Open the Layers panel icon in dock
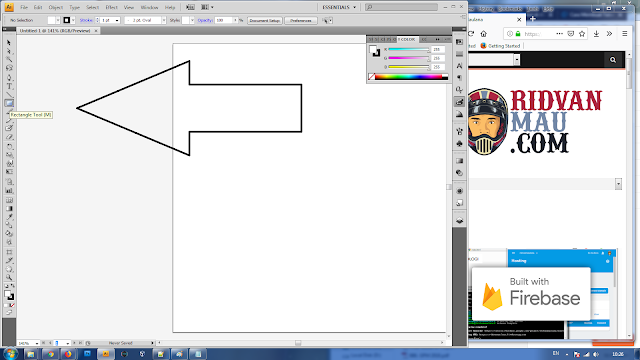This screenshot has height=360, width=640. pos(460,221)
